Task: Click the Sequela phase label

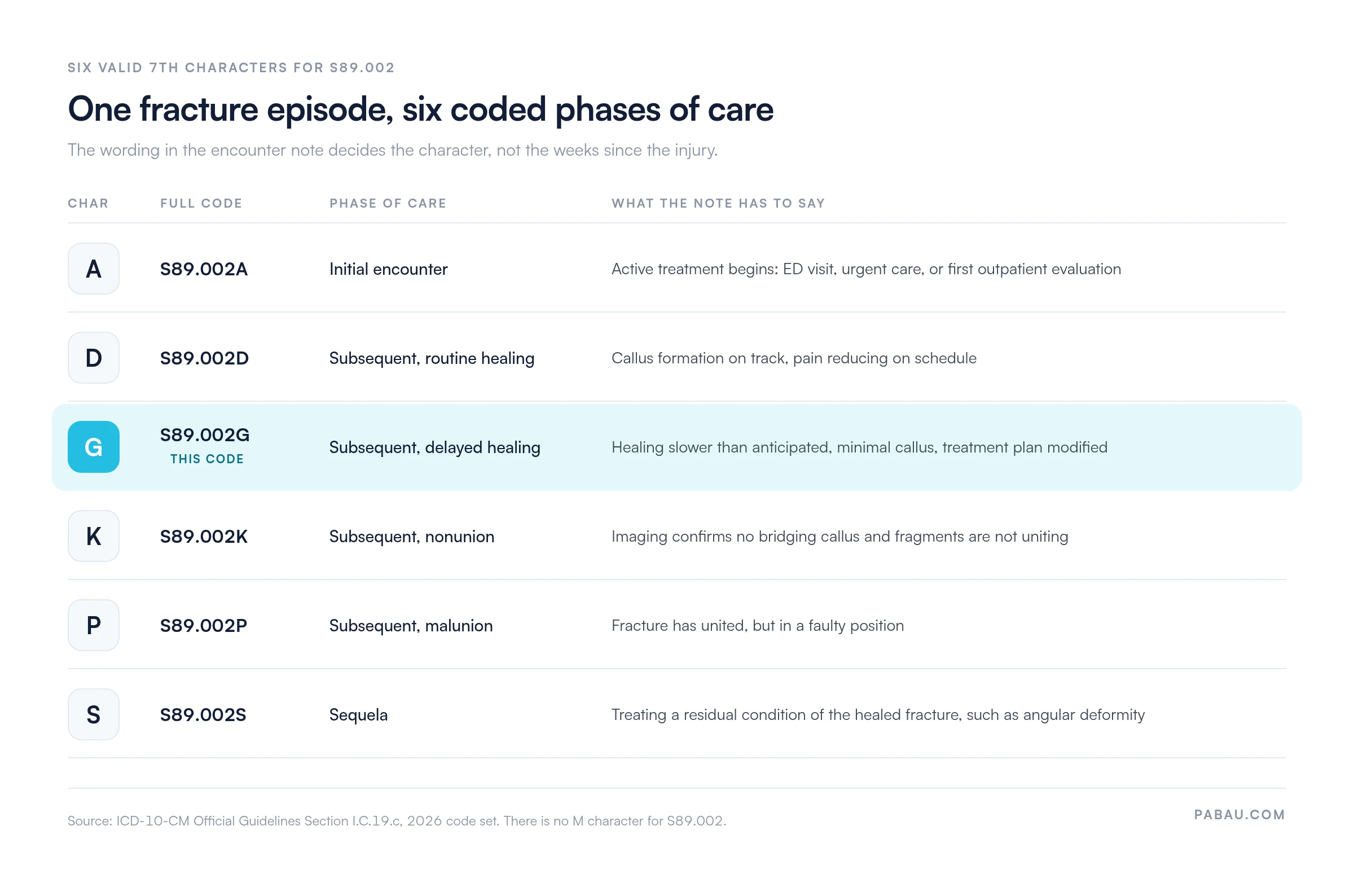Action: (x=359, y=715)
